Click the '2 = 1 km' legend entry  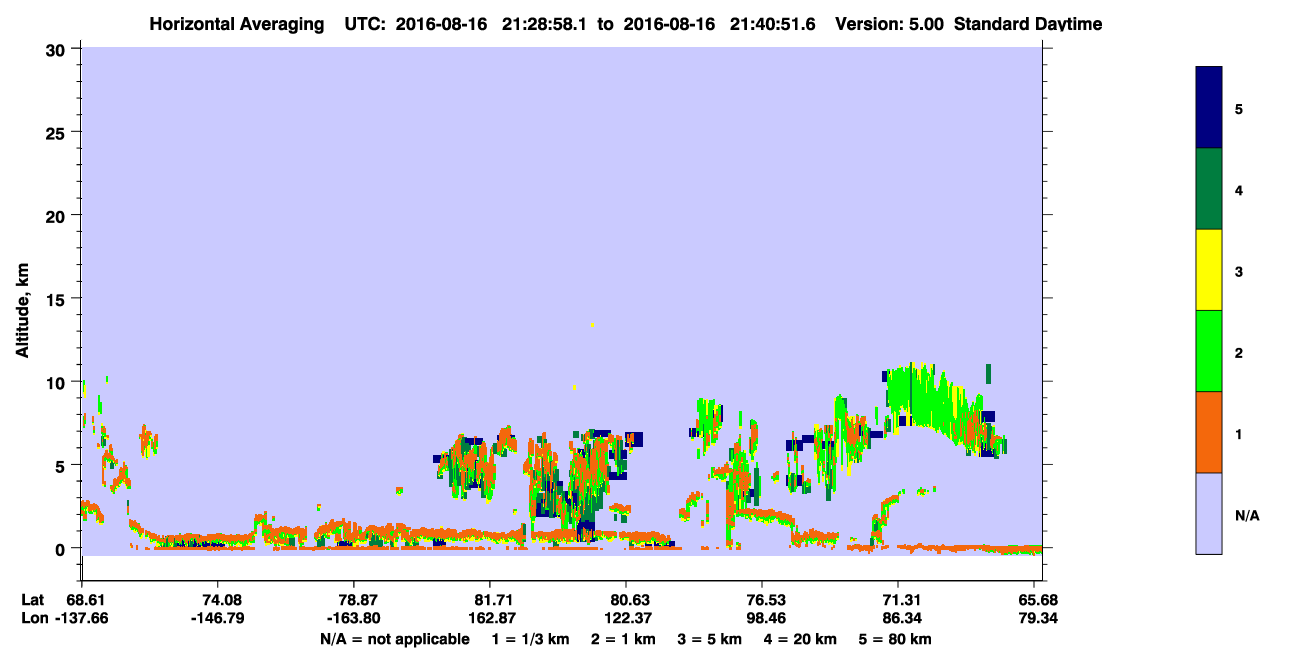[x=622, y=639]
